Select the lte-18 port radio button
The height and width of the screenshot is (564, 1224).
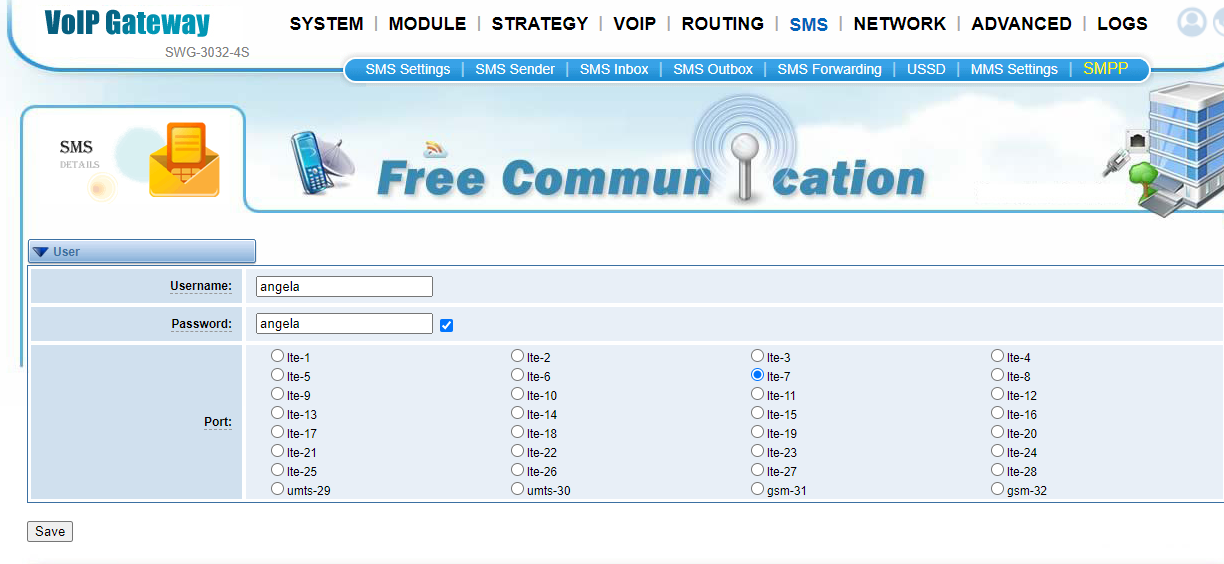click(517, 432)
